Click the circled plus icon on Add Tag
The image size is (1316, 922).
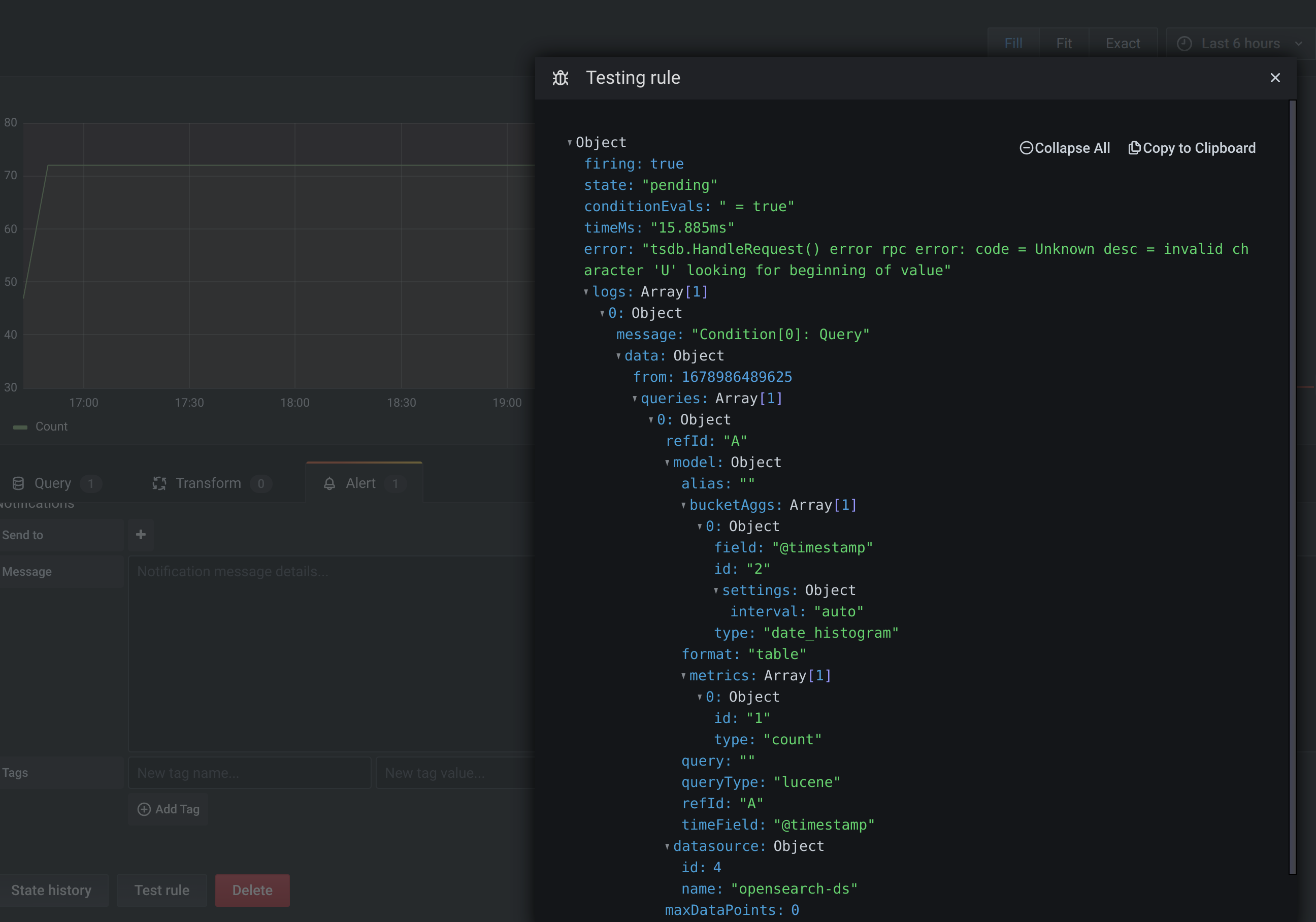(144, 809)
